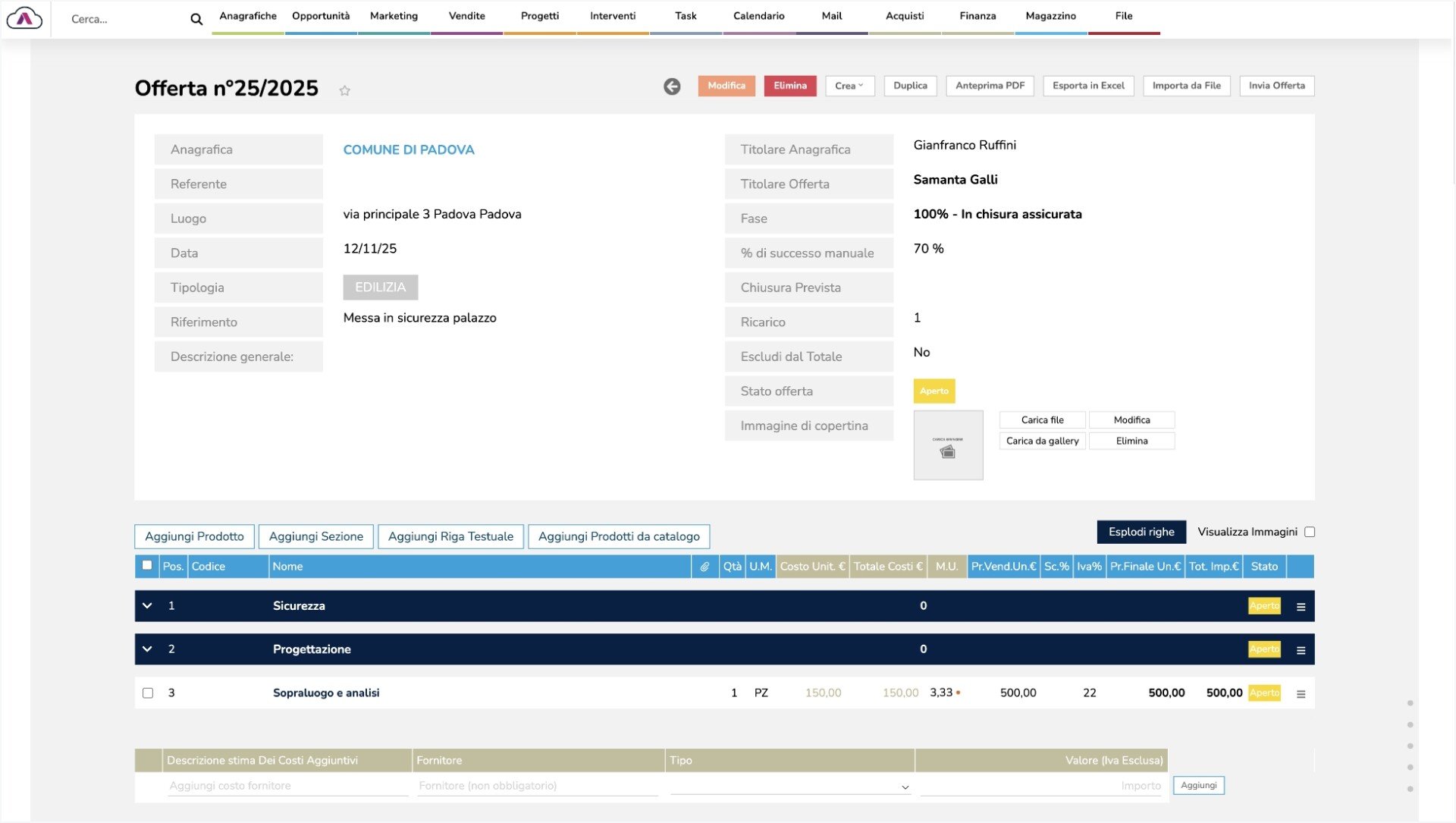Open hamburger menu for Sicurezza row
Viewport: 1456px width, 823px height.
tap(1301, 607)
